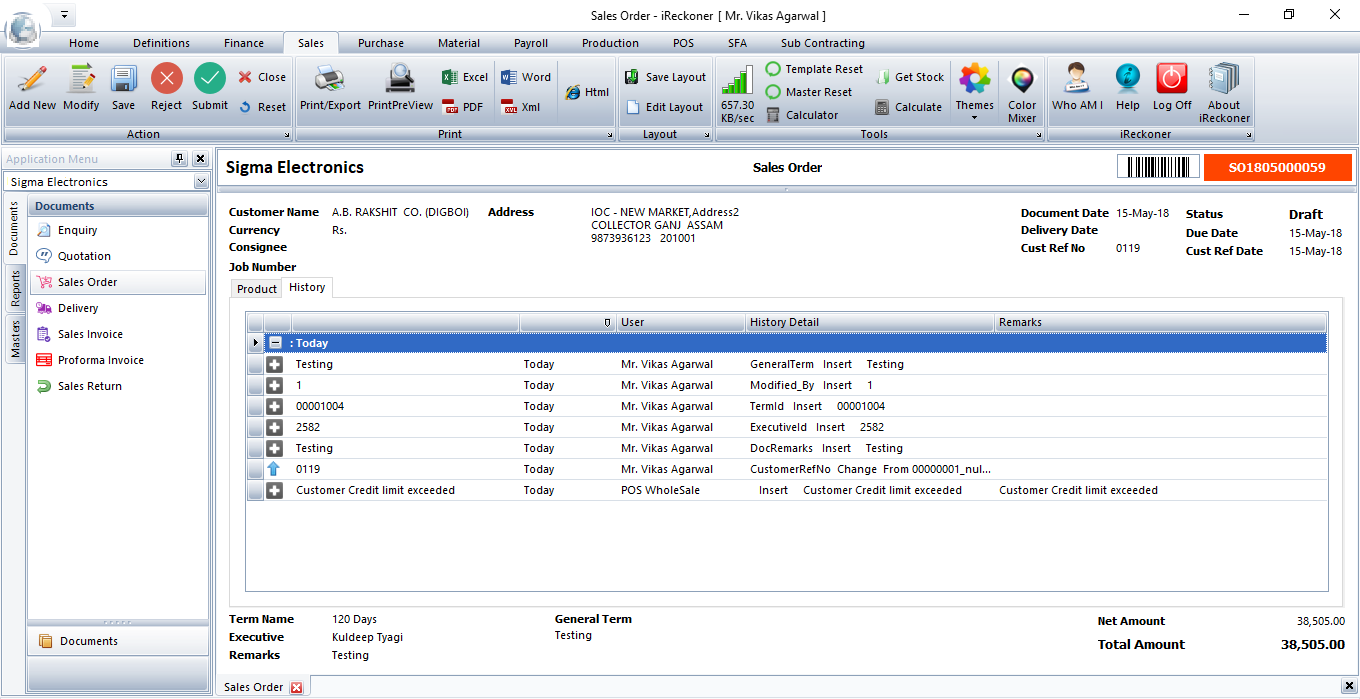Select the Master Reset radio option
This screenshot has width=1360, height=699.
tap(773, 92)
